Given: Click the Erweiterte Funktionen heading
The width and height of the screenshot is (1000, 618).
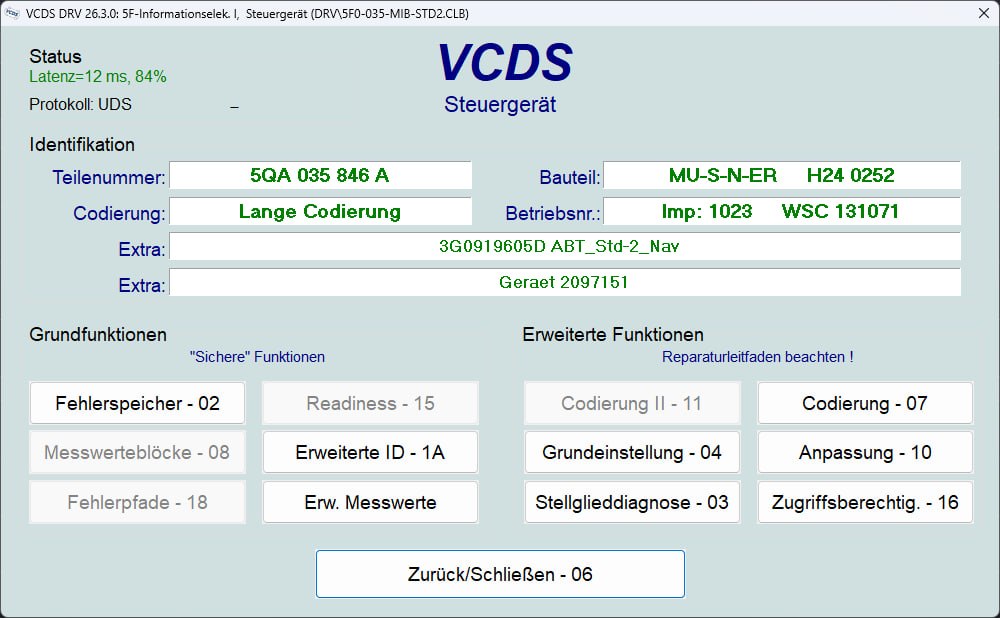Looking at the screenshot, I should click(613, 335).
